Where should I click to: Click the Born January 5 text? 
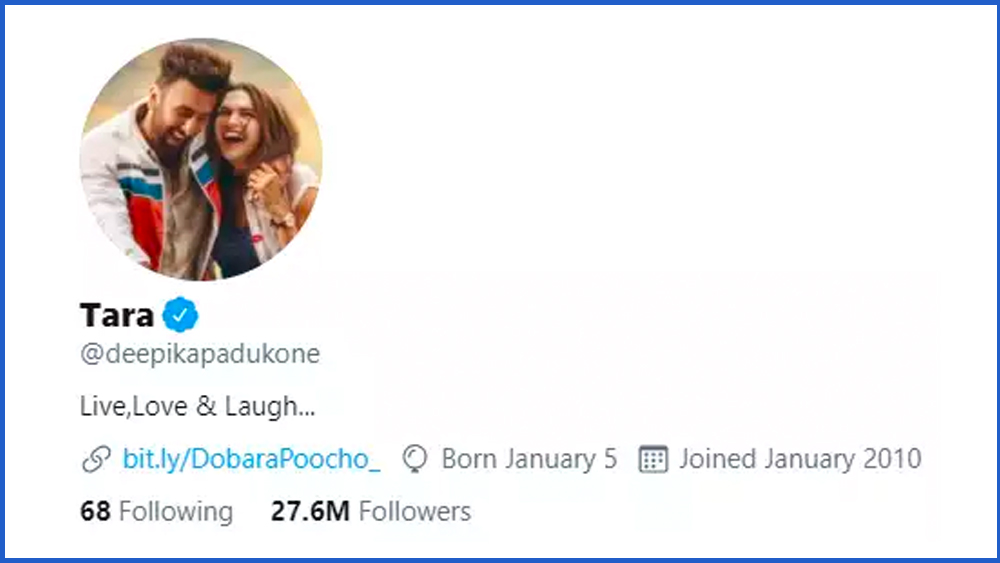(529, 459)
